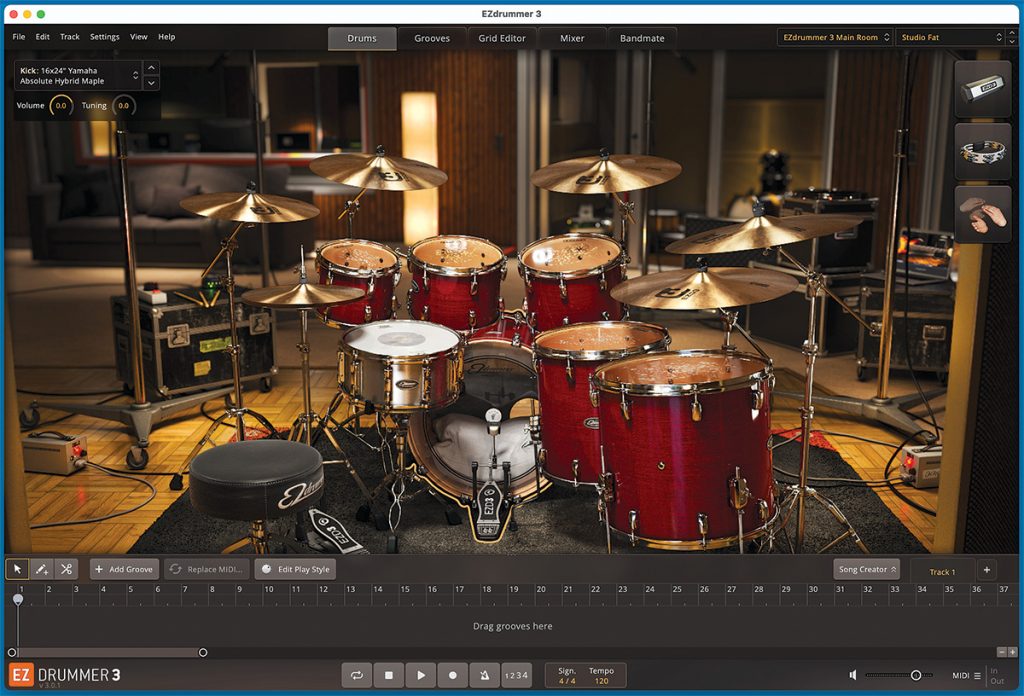
Task: Mute output via speaker icon
Action: [x=853, y=675]
